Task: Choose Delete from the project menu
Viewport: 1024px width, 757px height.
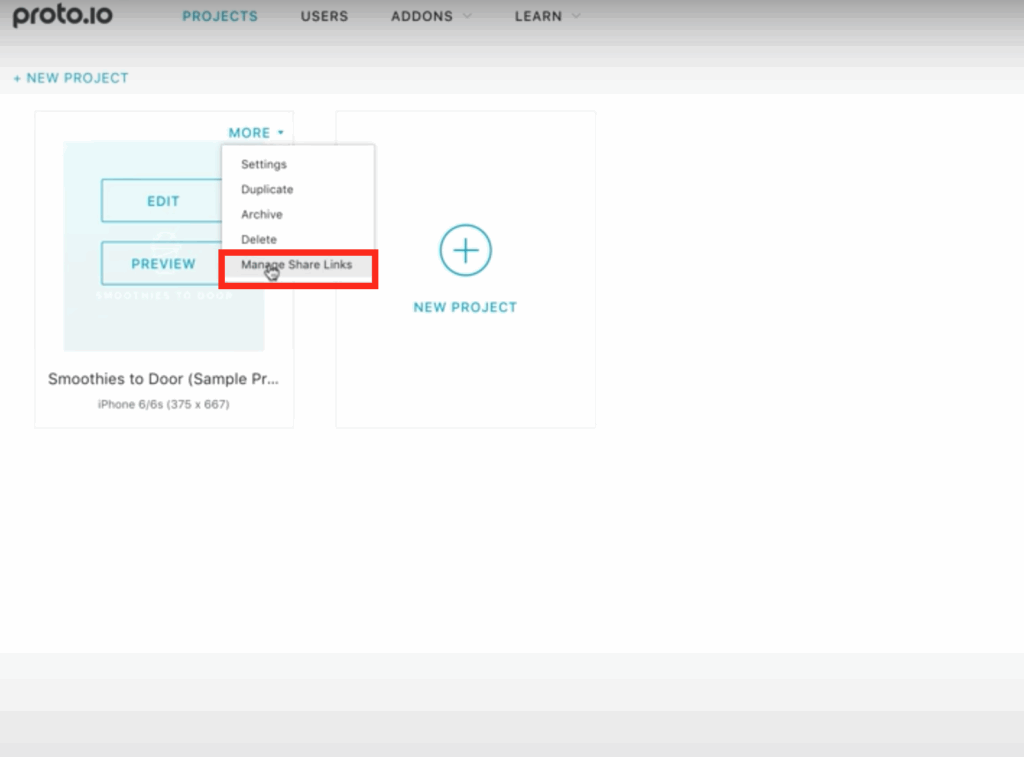Action: tap(259, 239)
